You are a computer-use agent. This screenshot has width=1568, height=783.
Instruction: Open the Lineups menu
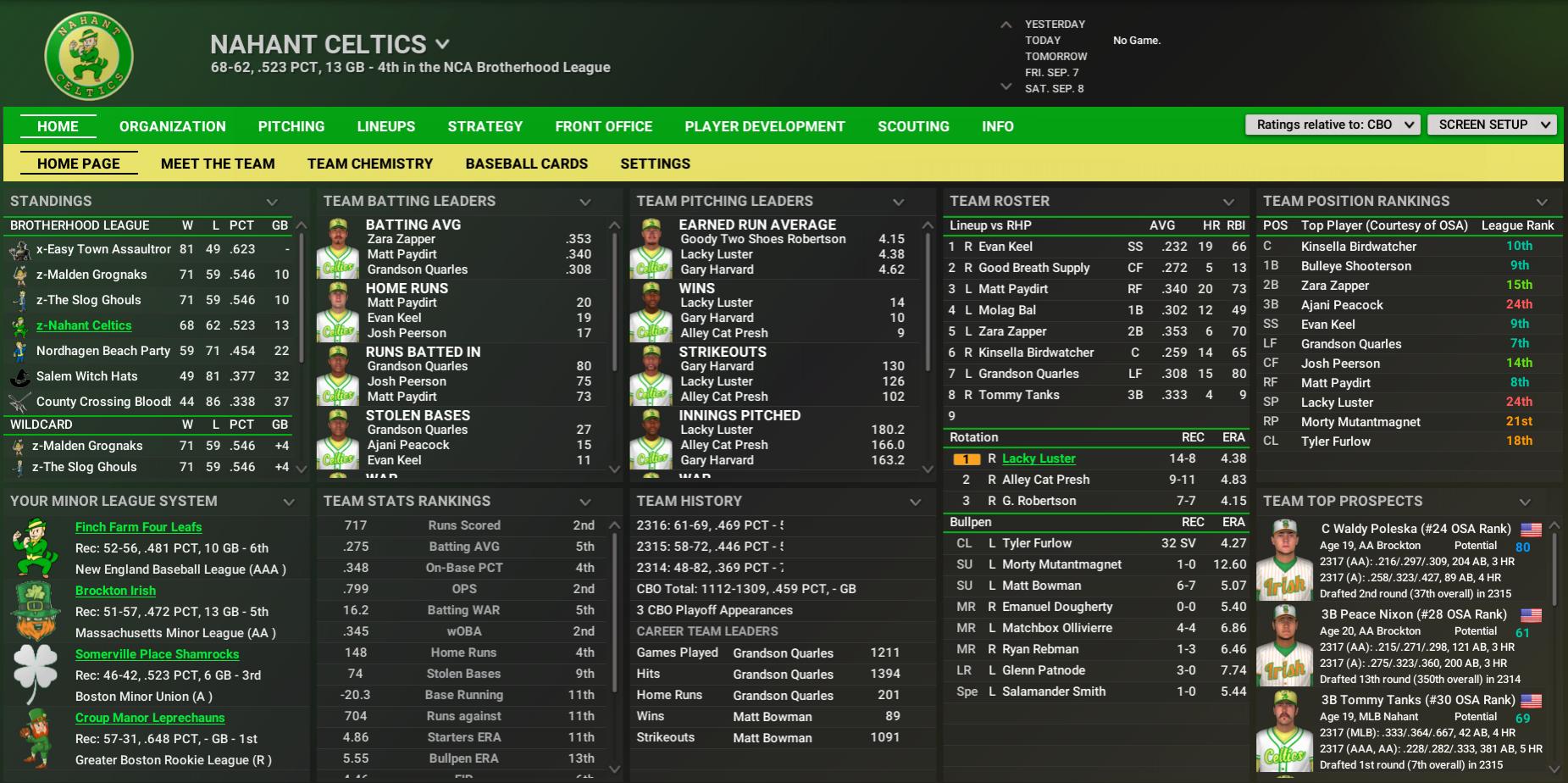tap(386, 126)
